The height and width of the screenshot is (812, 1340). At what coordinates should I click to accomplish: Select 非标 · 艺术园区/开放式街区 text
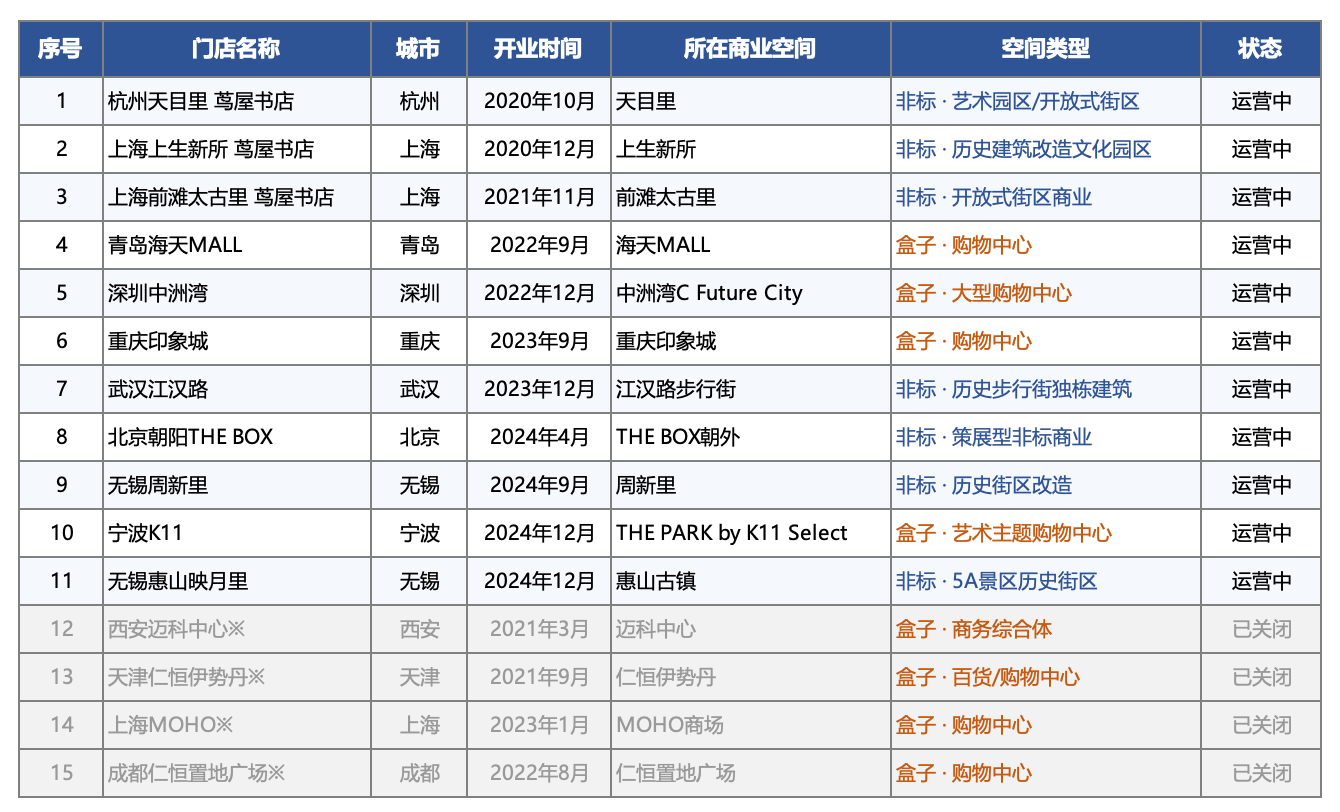click(x=1018, y=101)
